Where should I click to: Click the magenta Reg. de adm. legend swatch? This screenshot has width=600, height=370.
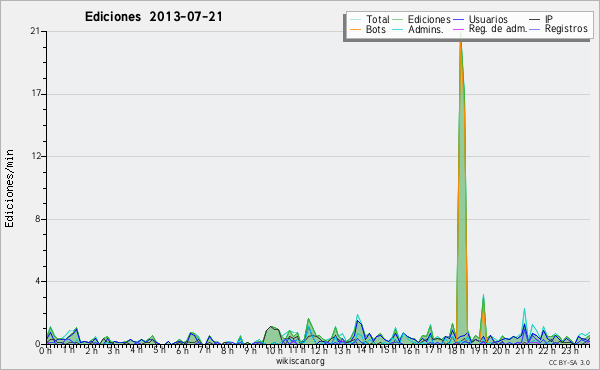[x=458, y=29]
